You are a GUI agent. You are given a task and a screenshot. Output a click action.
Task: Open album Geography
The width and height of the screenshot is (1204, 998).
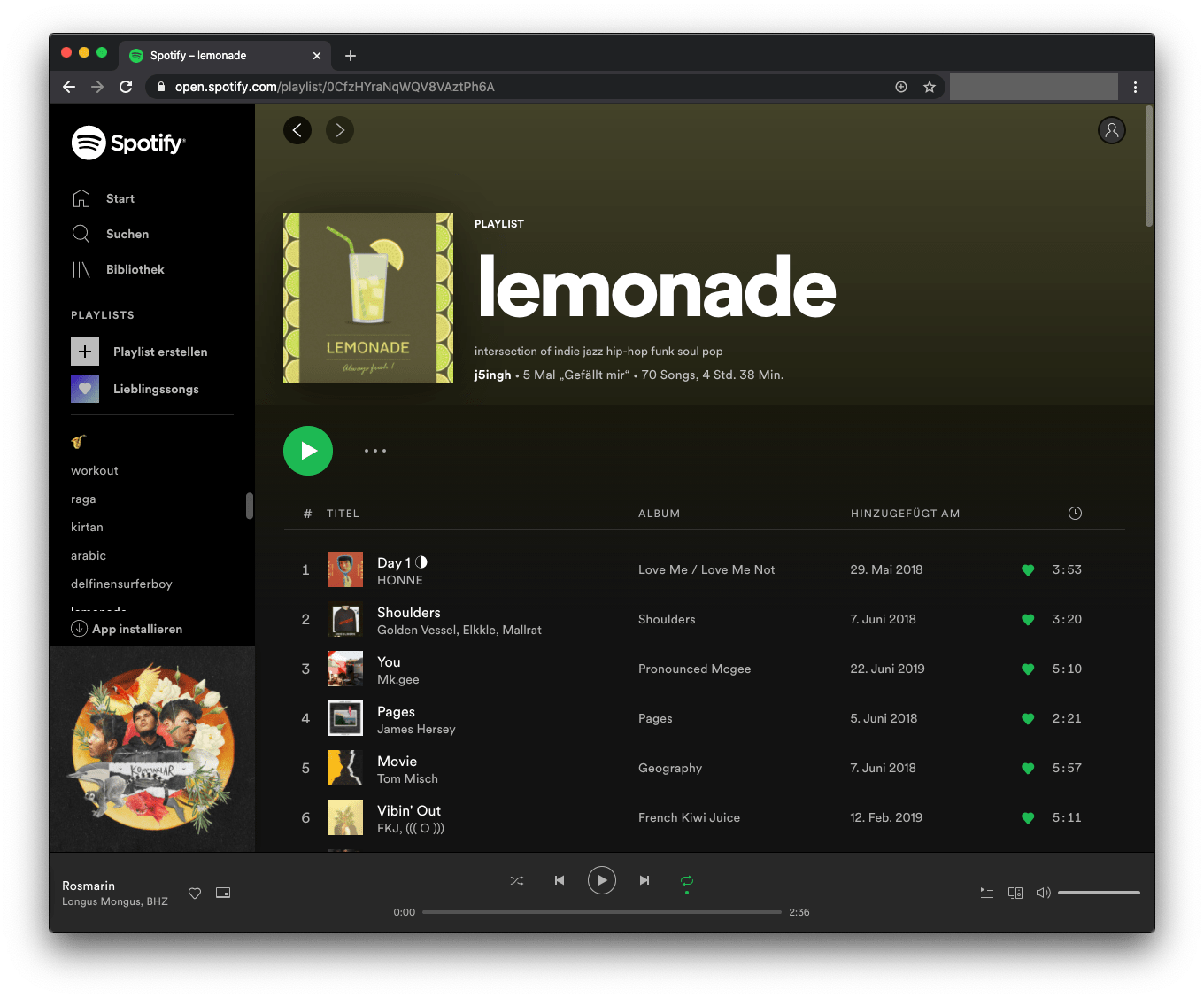tap(670, 768)
